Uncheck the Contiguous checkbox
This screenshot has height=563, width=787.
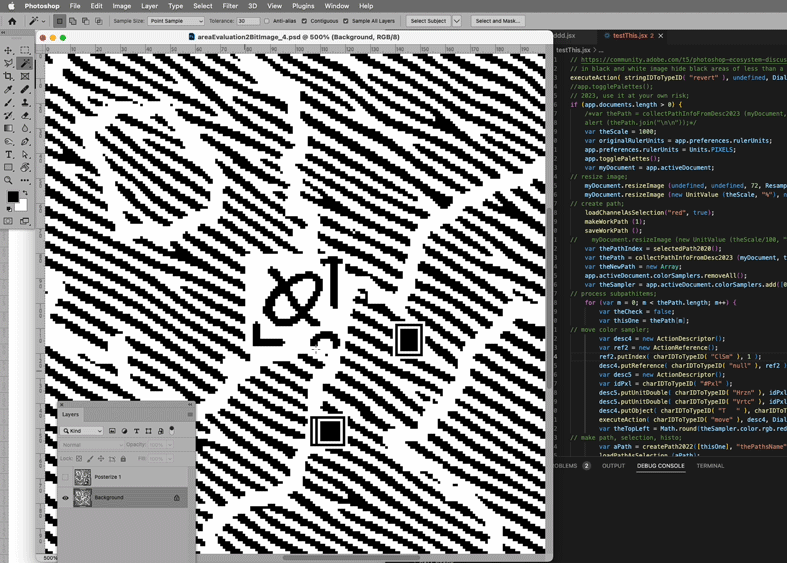tap(304, 21)
